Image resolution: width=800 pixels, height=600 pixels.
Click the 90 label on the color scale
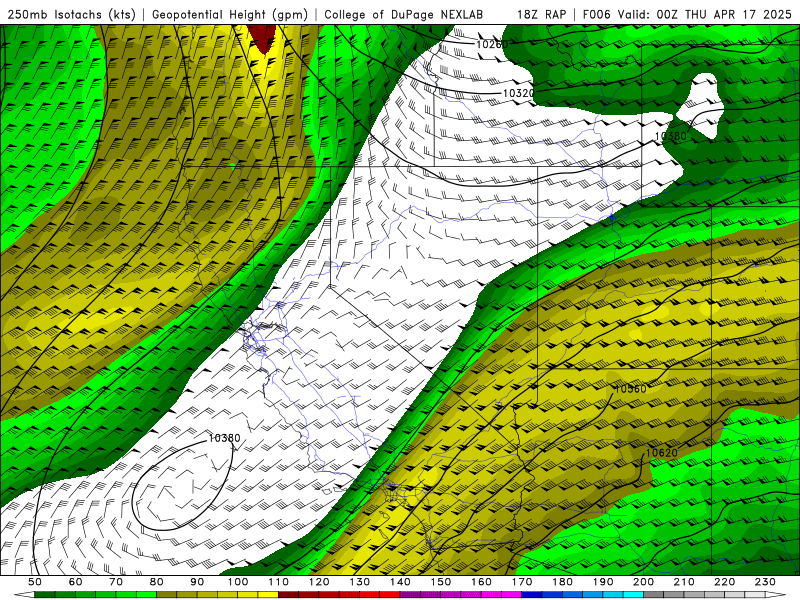coord(197,582)
